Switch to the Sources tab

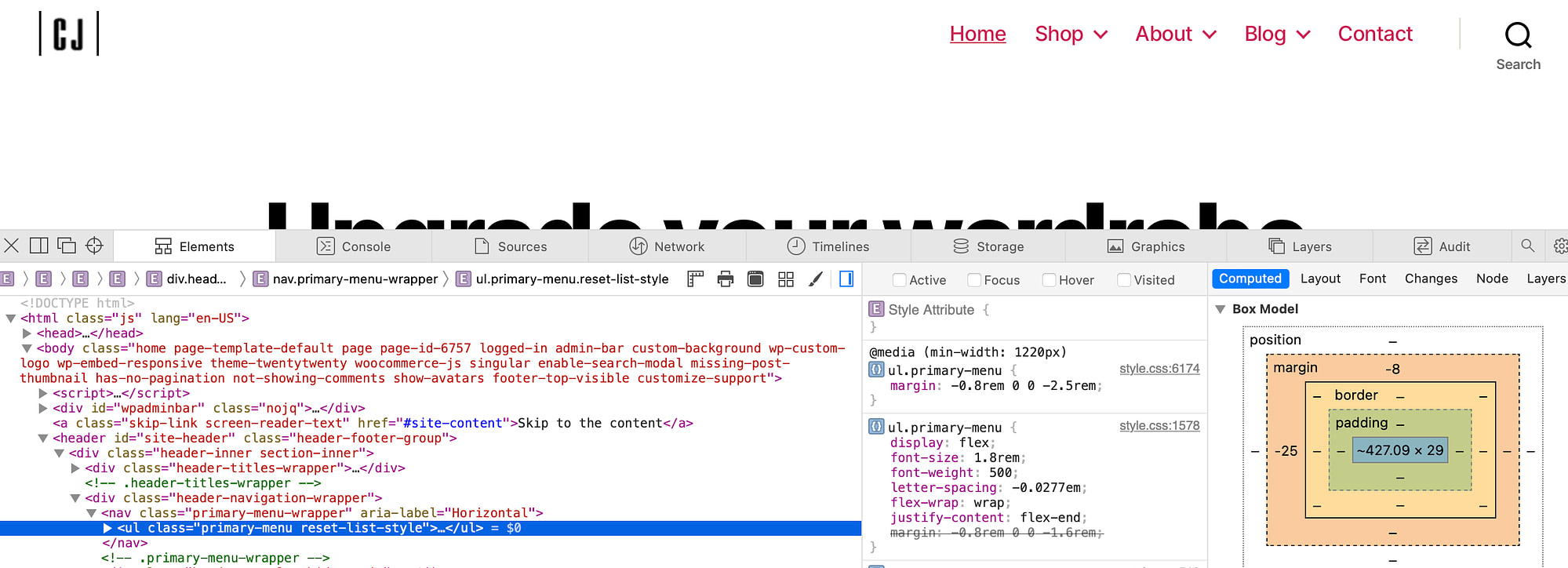pos(510,246)
